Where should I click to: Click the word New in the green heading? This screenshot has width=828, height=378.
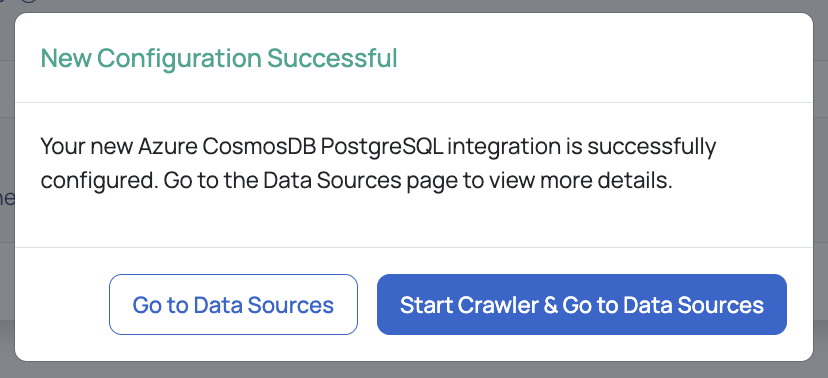[66, 58]
